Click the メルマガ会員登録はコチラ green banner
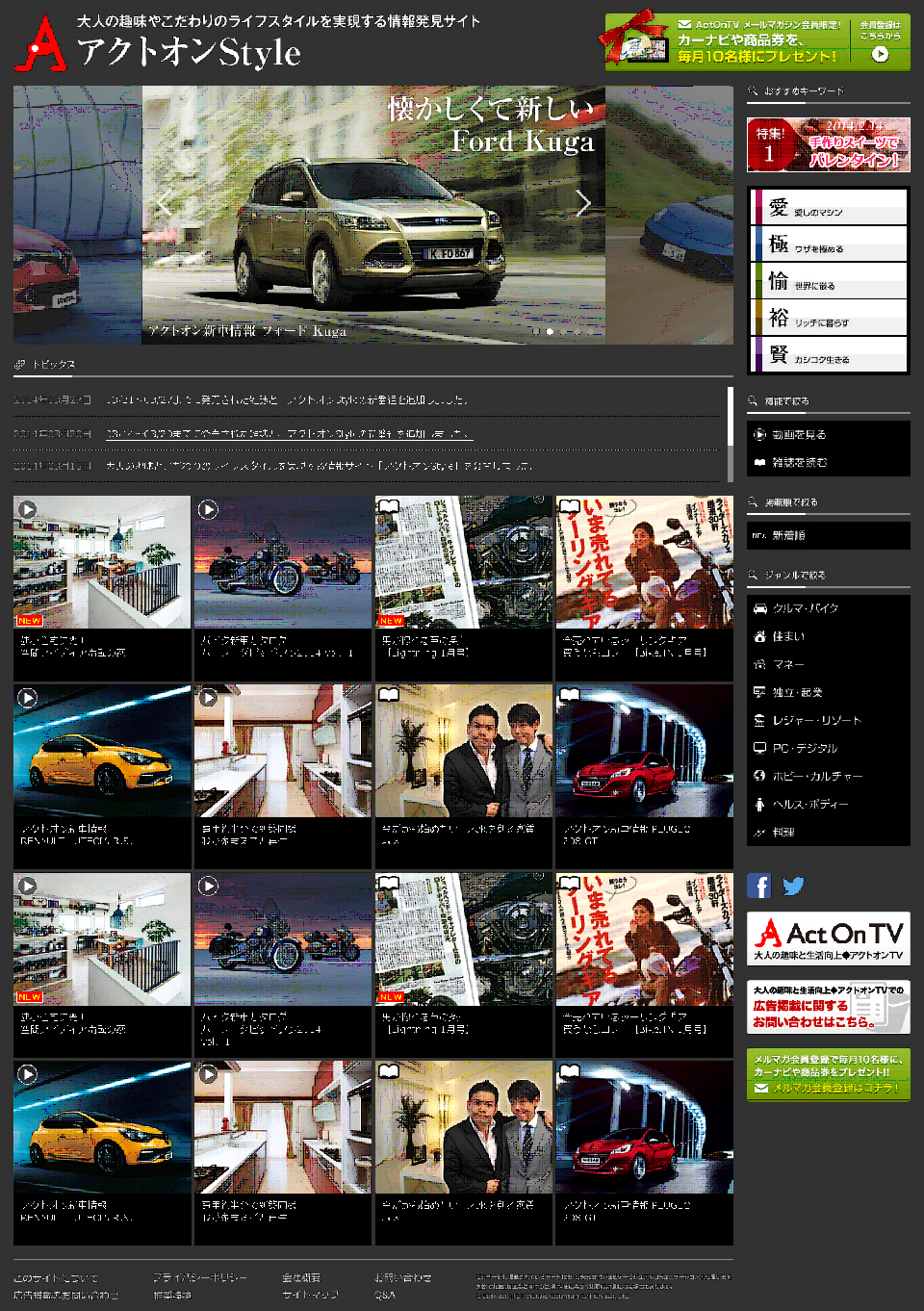The image size is (924, 1311). point(829,1075)
